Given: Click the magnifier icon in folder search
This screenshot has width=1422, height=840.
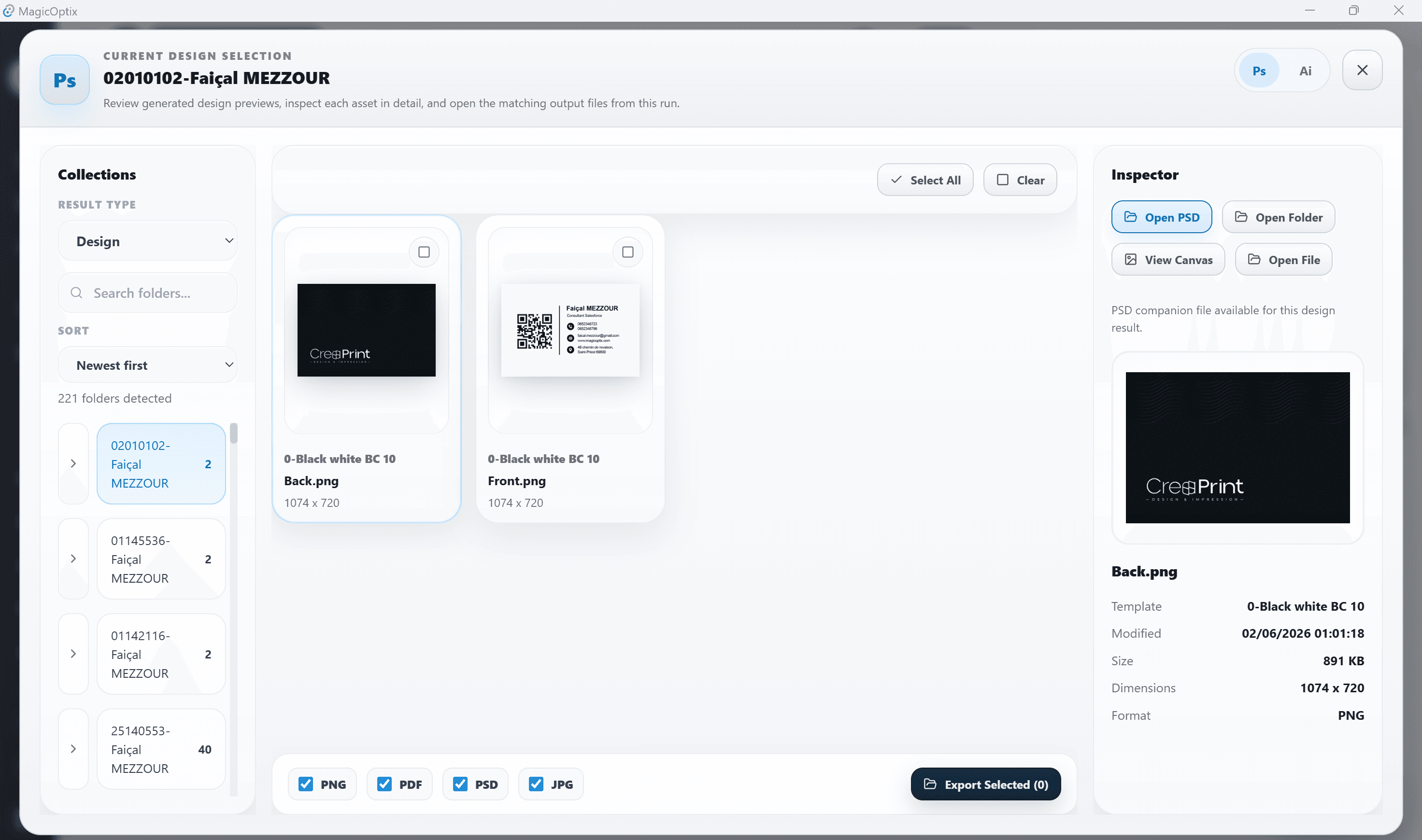Looking at the screenshot, I should [76, 293].
